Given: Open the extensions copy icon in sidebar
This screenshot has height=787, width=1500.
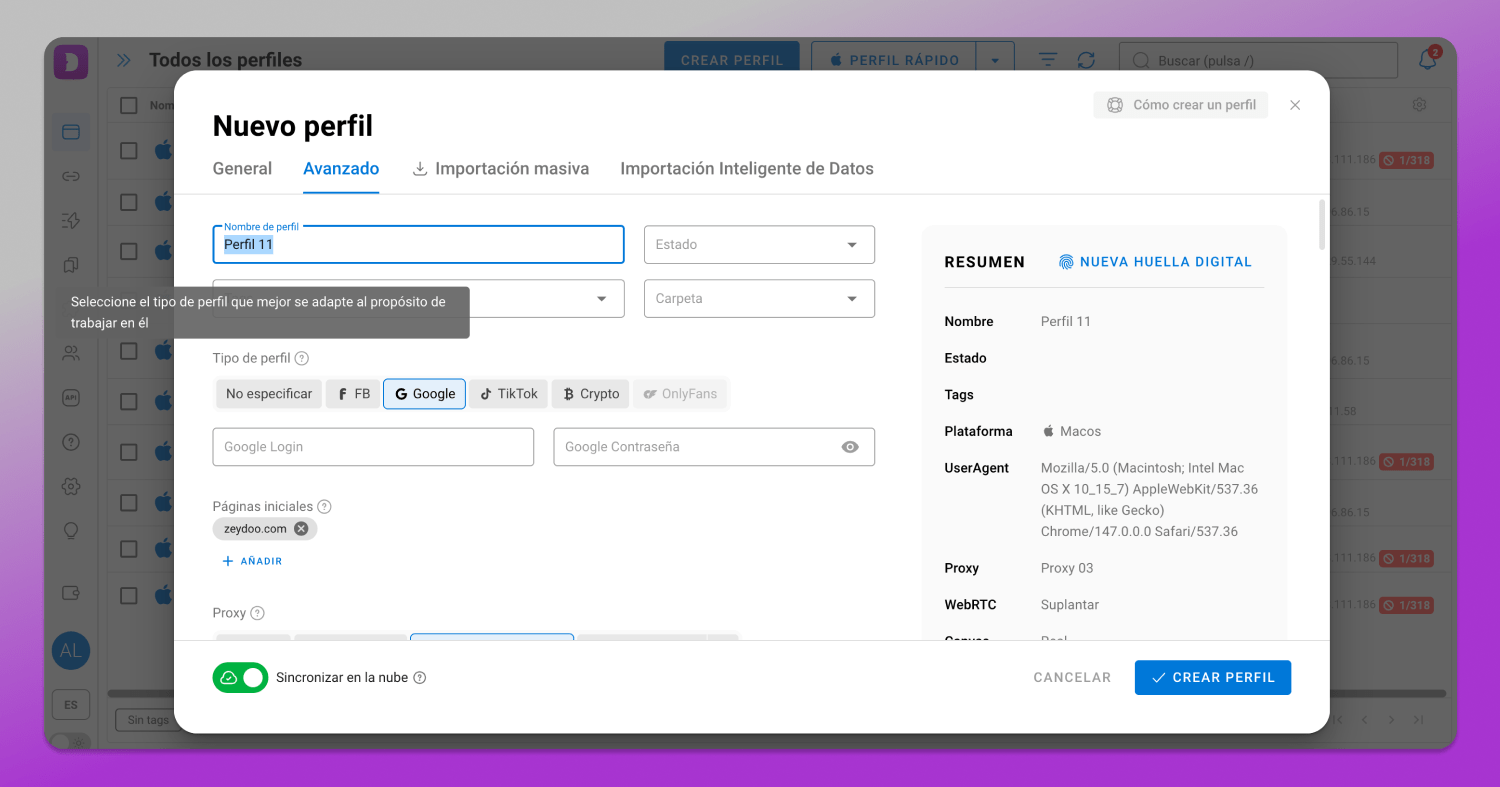Looking at the screenshot, I should coord(71,265).
